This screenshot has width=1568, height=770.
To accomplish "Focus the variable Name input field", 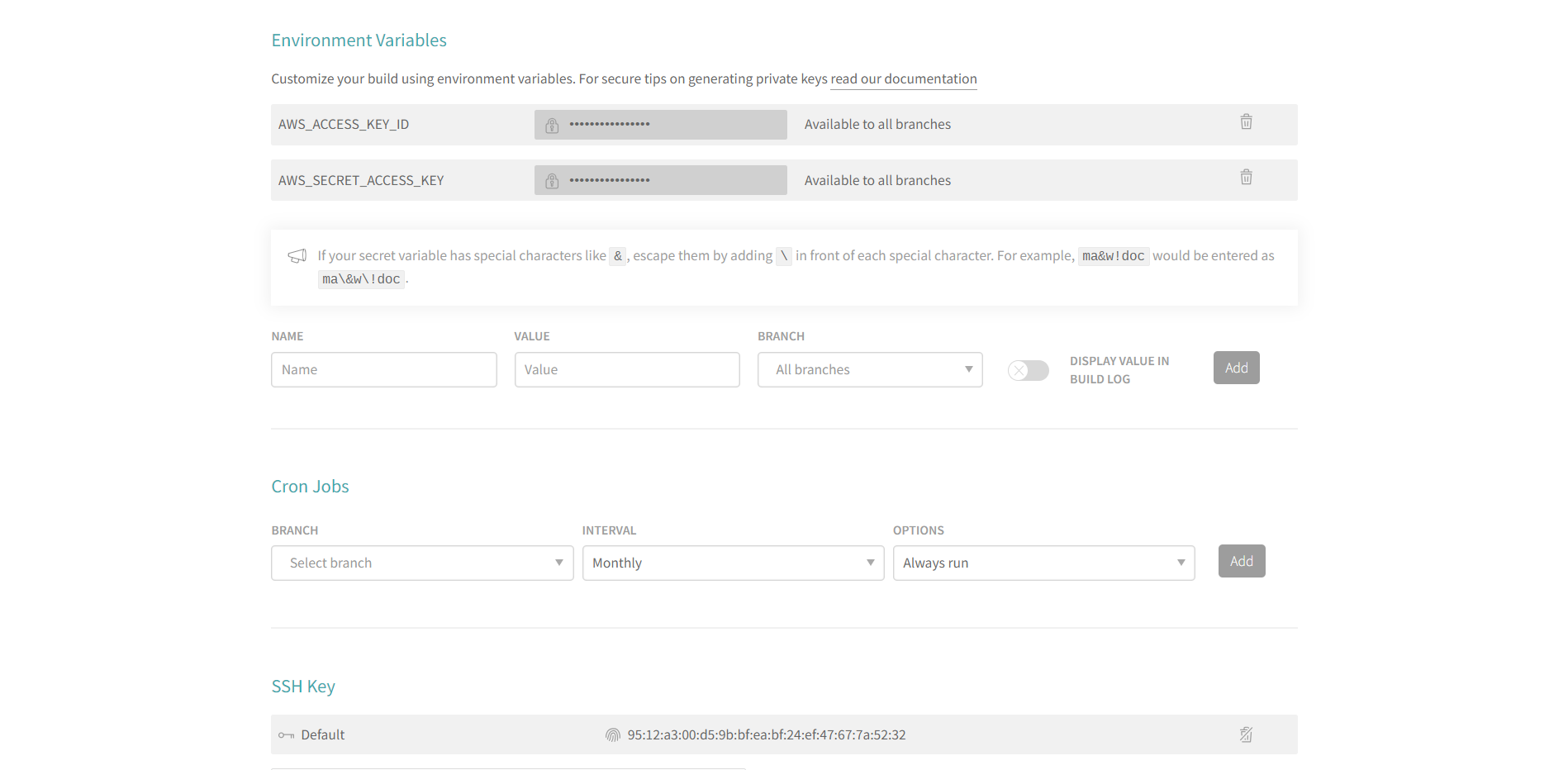I will (383, 369).
